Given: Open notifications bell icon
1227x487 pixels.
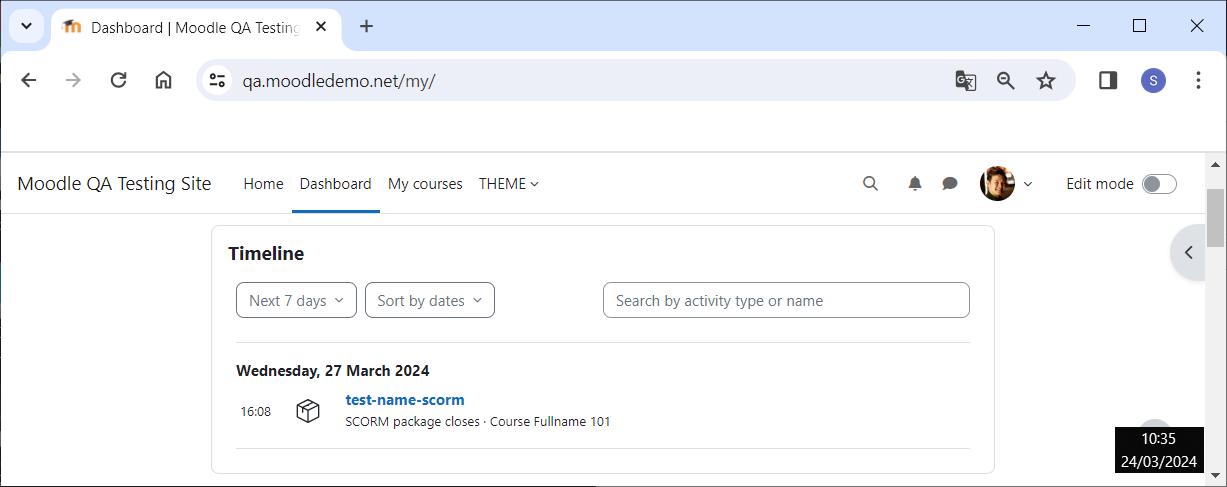Looking at the screenshot, I should coord(915,184).
